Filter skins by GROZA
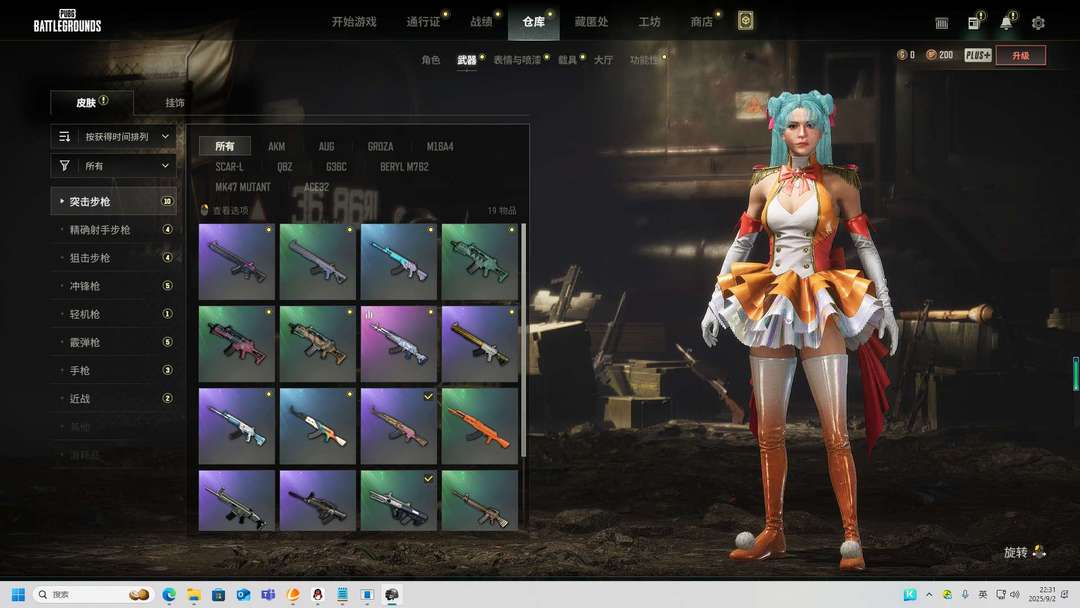Screen dimensions: 1080x608 tap(380, 146)
